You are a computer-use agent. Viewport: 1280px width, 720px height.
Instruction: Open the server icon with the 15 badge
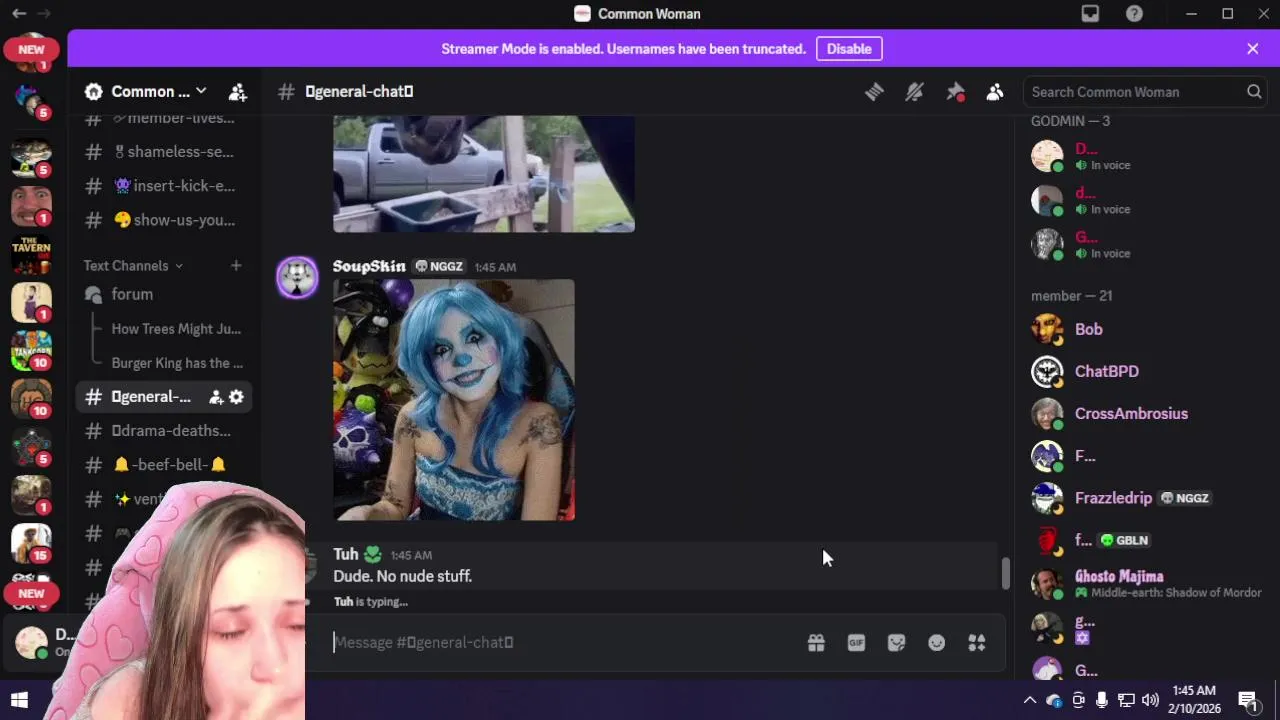pos(31,543)
